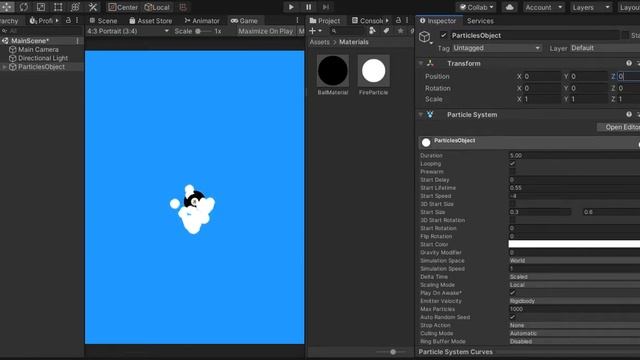Click the favorites star icon
The height and width of the screenshot is (360, 640).
tap(400, 31)
